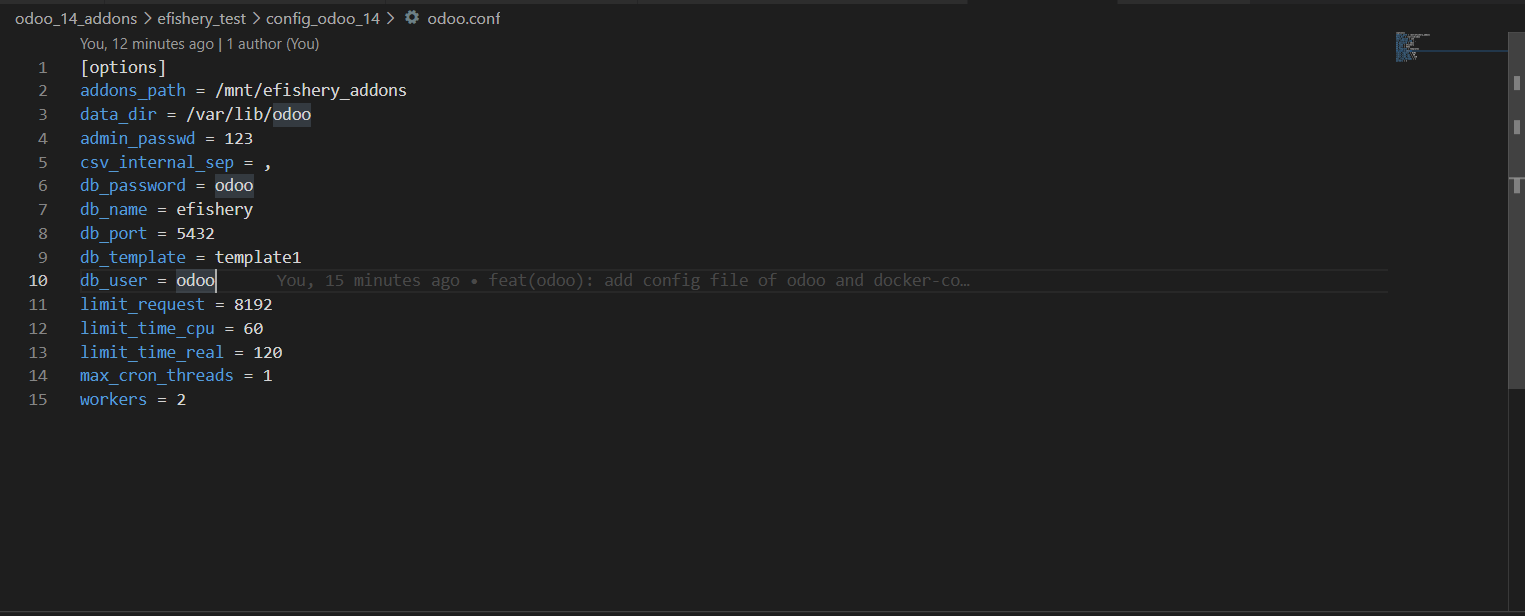The image size is (1525, 616).
Task: Select the odoo.conf breadcrumb item
Action: click(462, 17)
